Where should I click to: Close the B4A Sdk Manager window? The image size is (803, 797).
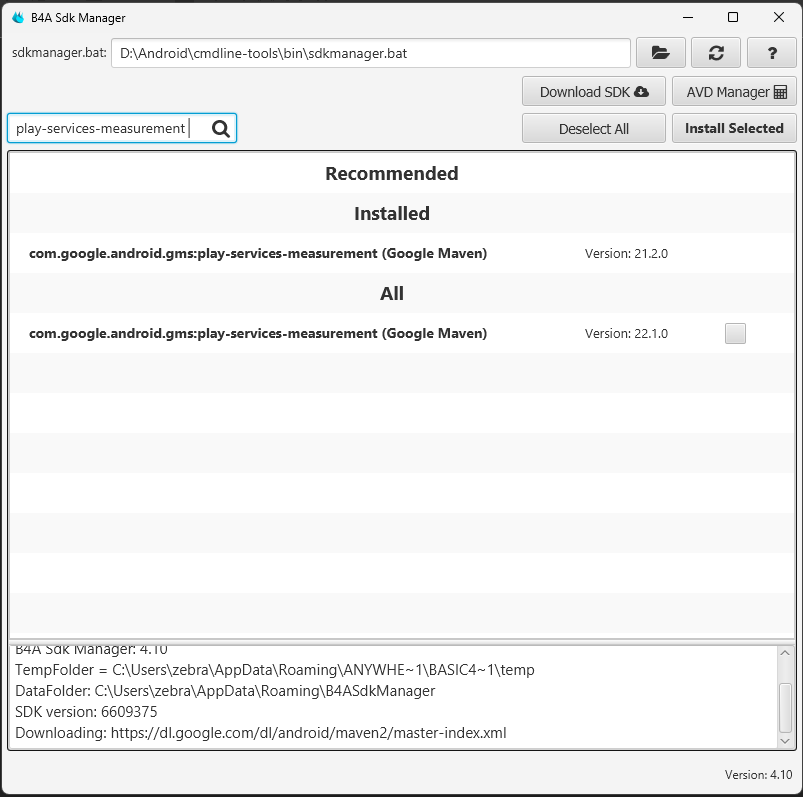tap(778, 17)
